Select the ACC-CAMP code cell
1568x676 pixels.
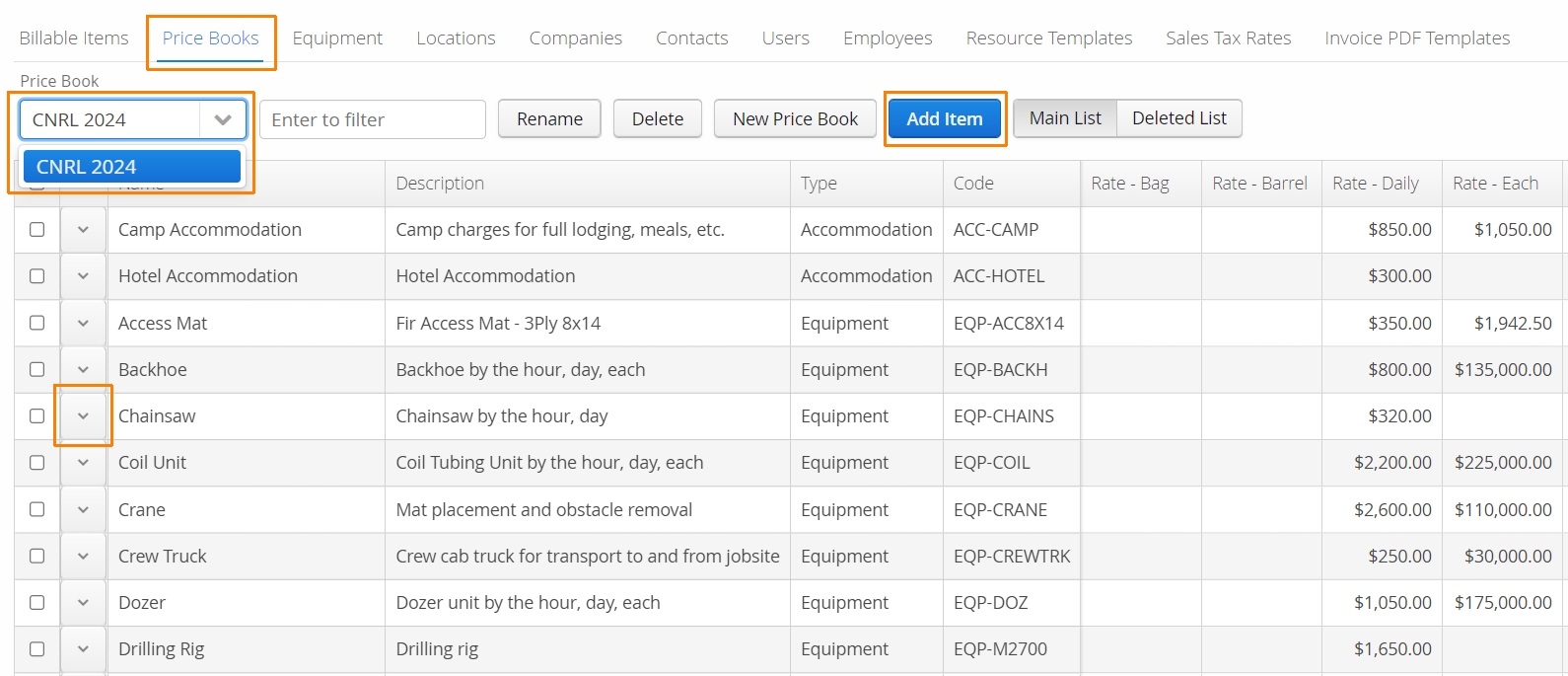click(x=1012, y=229)
